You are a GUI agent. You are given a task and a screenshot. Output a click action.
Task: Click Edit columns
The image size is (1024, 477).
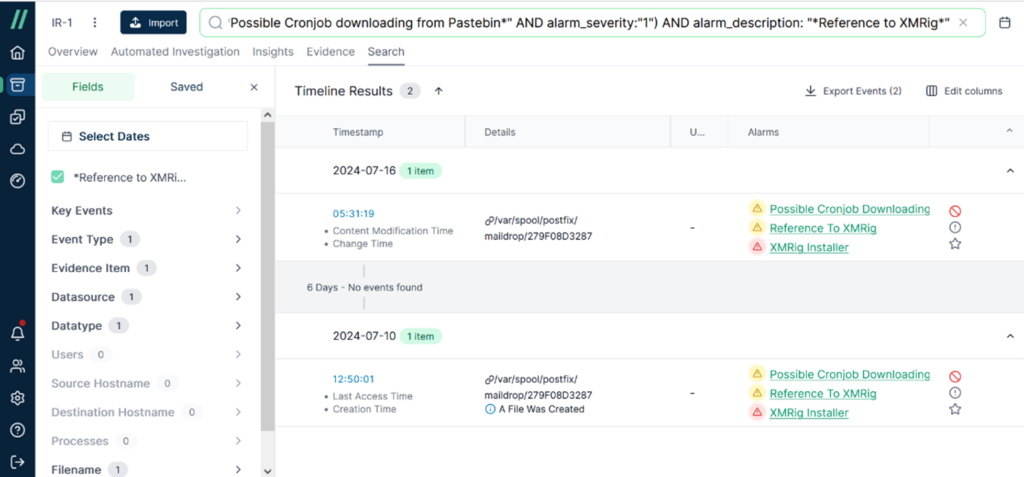tap(964, 91)
